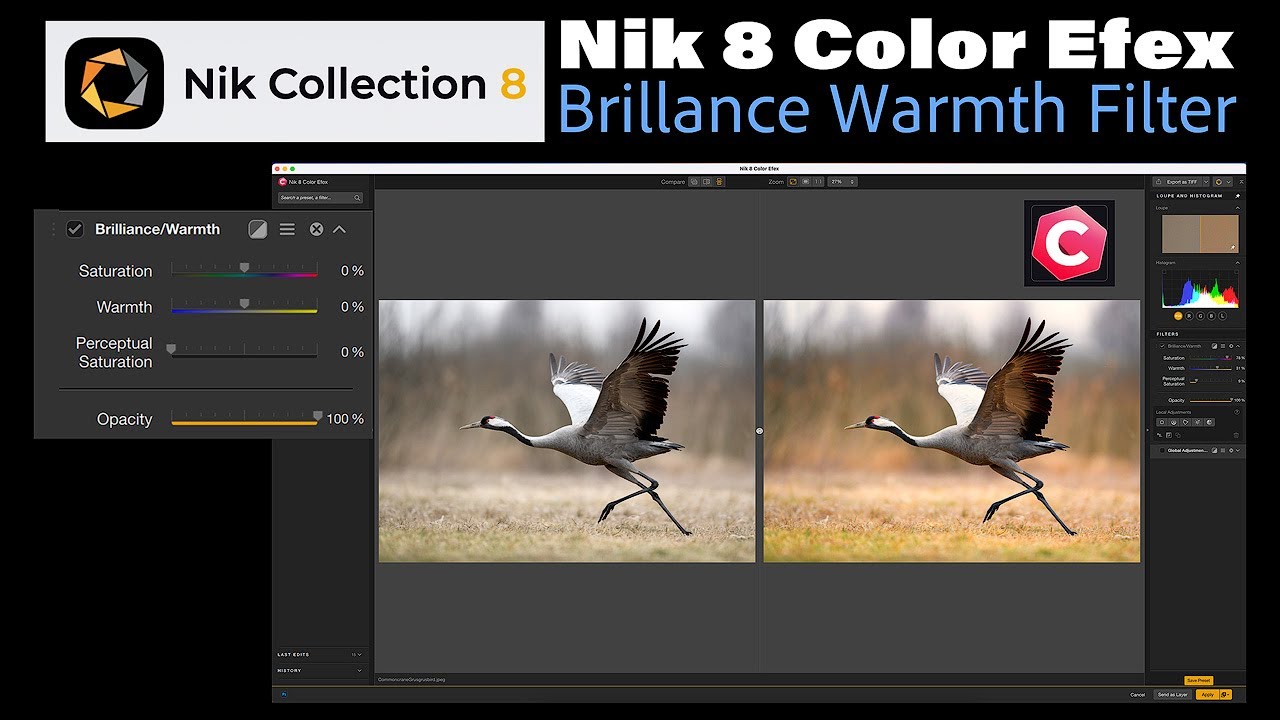Click the Warmth slider in right sidebar
The height and width of the screenshot is (720, 1280).
(1211, 368)
